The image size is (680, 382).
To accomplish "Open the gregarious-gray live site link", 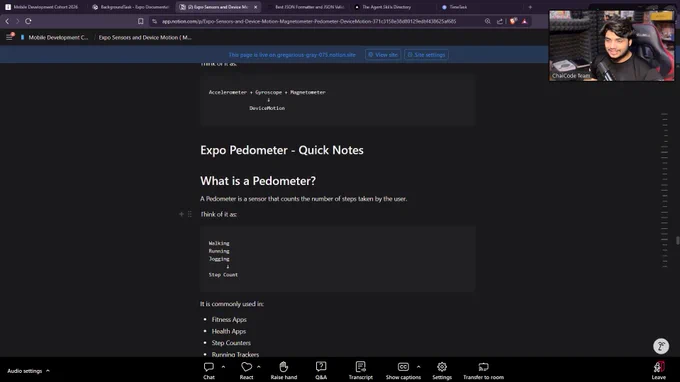I will click(x=292, y=55).
